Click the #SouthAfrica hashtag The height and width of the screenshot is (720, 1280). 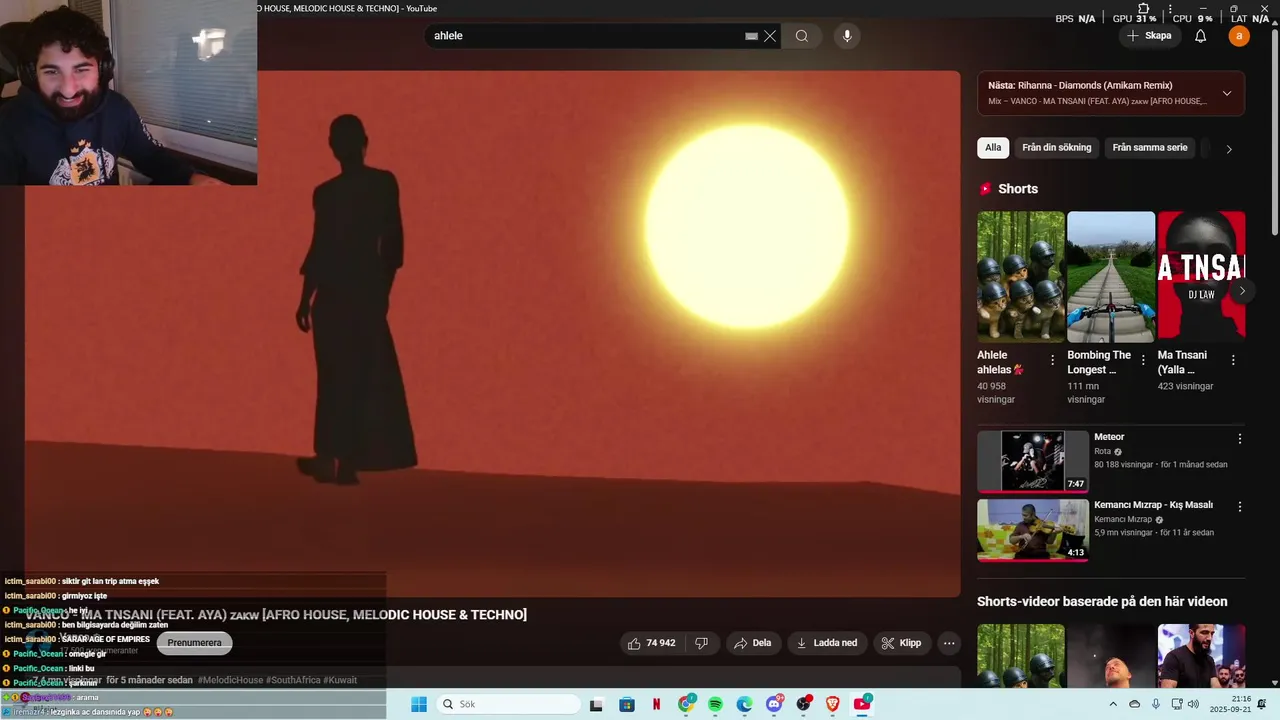pos(294,680)
